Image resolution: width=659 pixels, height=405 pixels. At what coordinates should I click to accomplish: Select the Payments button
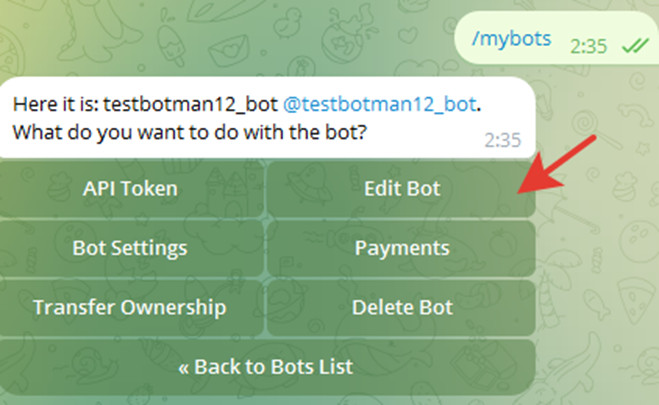click(x=402, y=247)
